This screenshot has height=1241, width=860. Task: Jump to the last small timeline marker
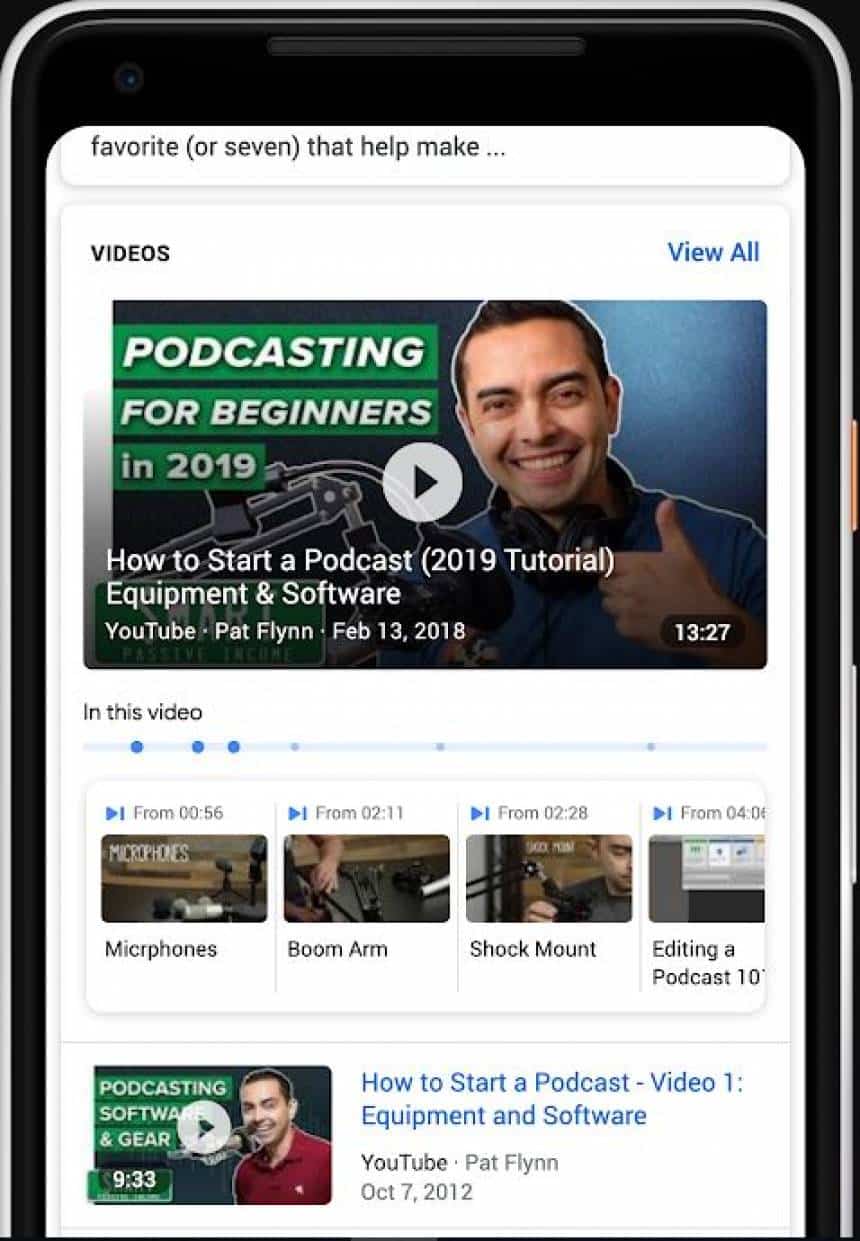click(x=650, y=746)
